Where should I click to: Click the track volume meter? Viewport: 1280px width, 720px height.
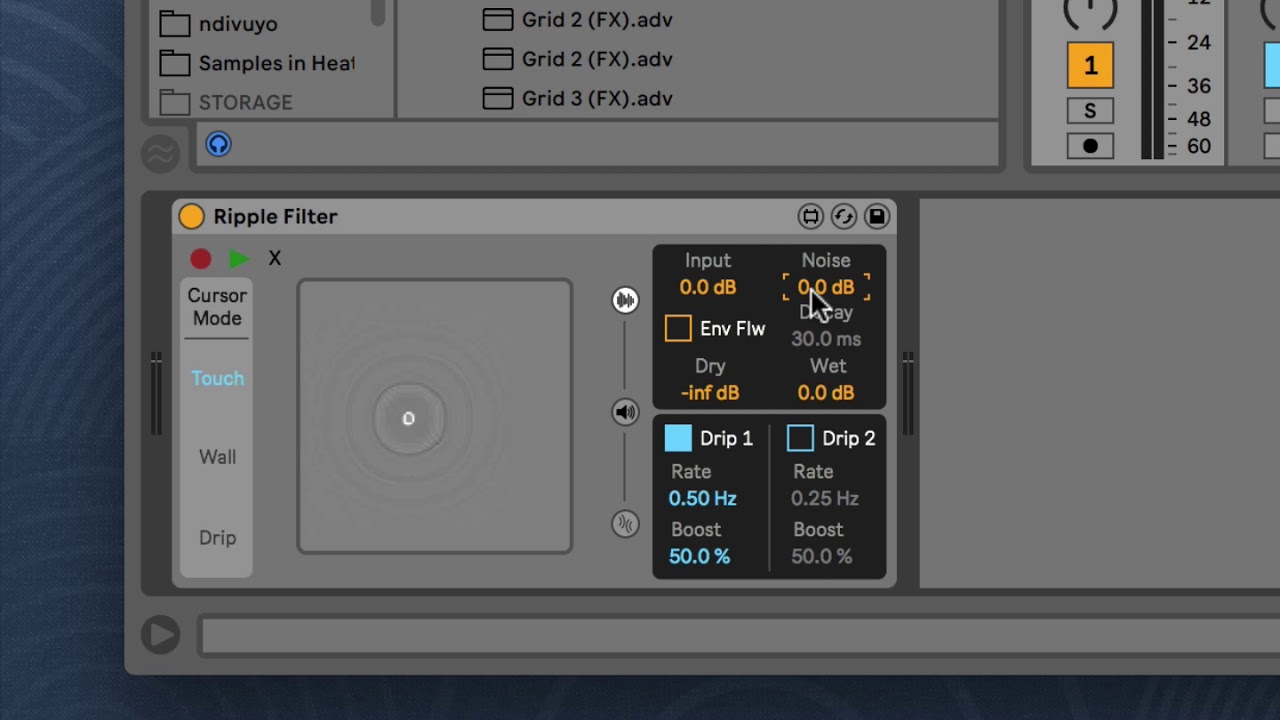click(1153, 79)
